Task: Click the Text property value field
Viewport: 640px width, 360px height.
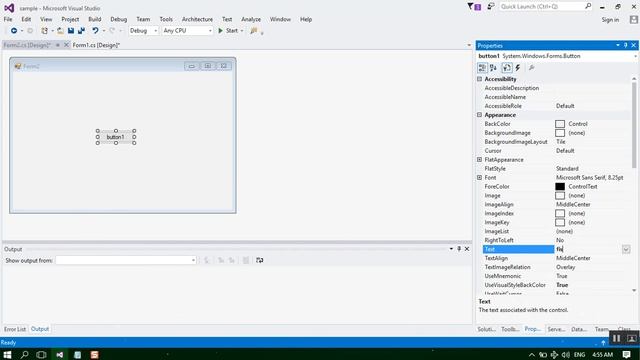Action: (588, 249)
